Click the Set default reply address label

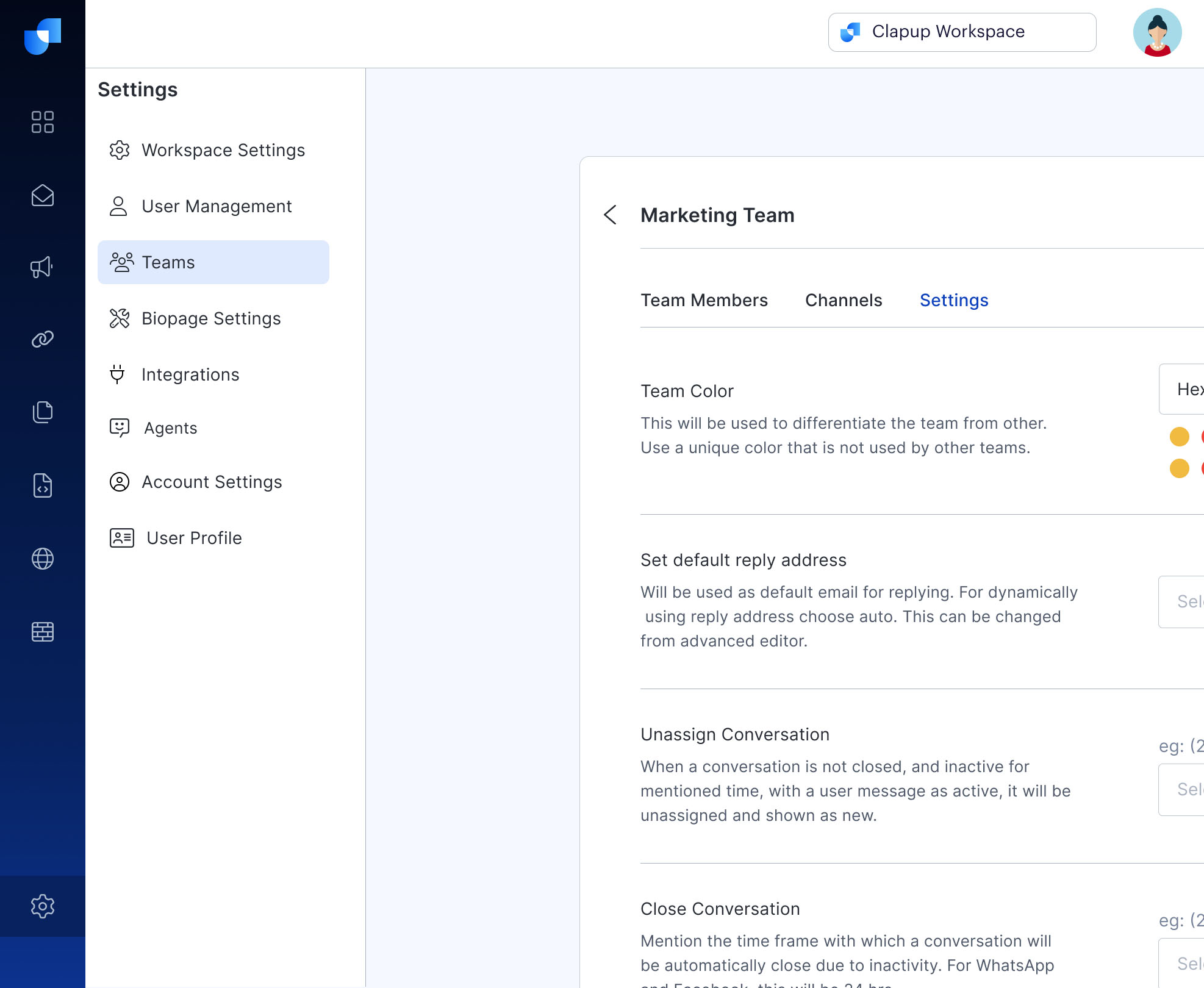click(744, 560)
